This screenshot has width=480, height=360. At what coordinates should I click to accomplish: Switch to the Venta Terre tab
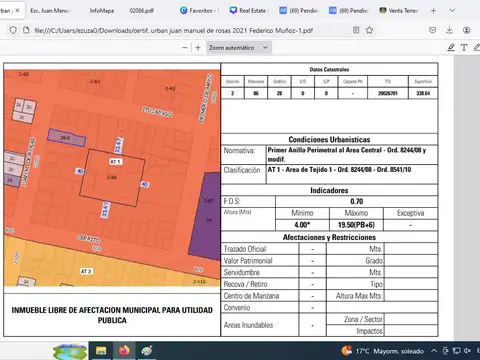coord(399,11)
